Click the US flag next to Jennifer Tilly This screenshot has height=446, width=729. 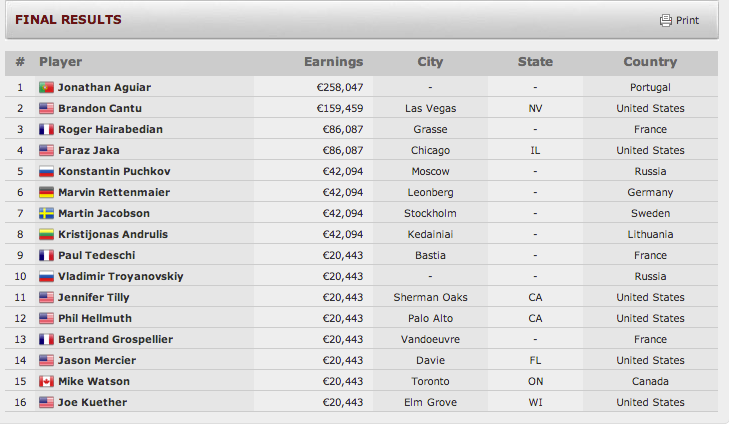[46, 297]
